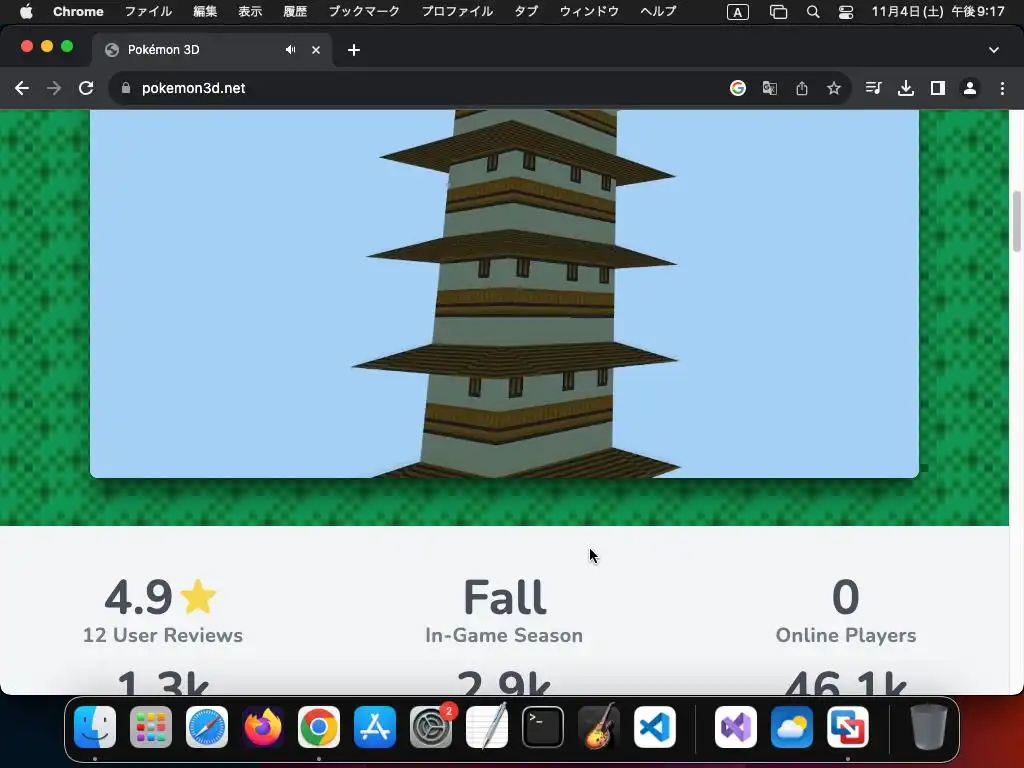This screenshot has height=768, width=1024.
Task: Click the browser forward arrow
Action: 54,88
